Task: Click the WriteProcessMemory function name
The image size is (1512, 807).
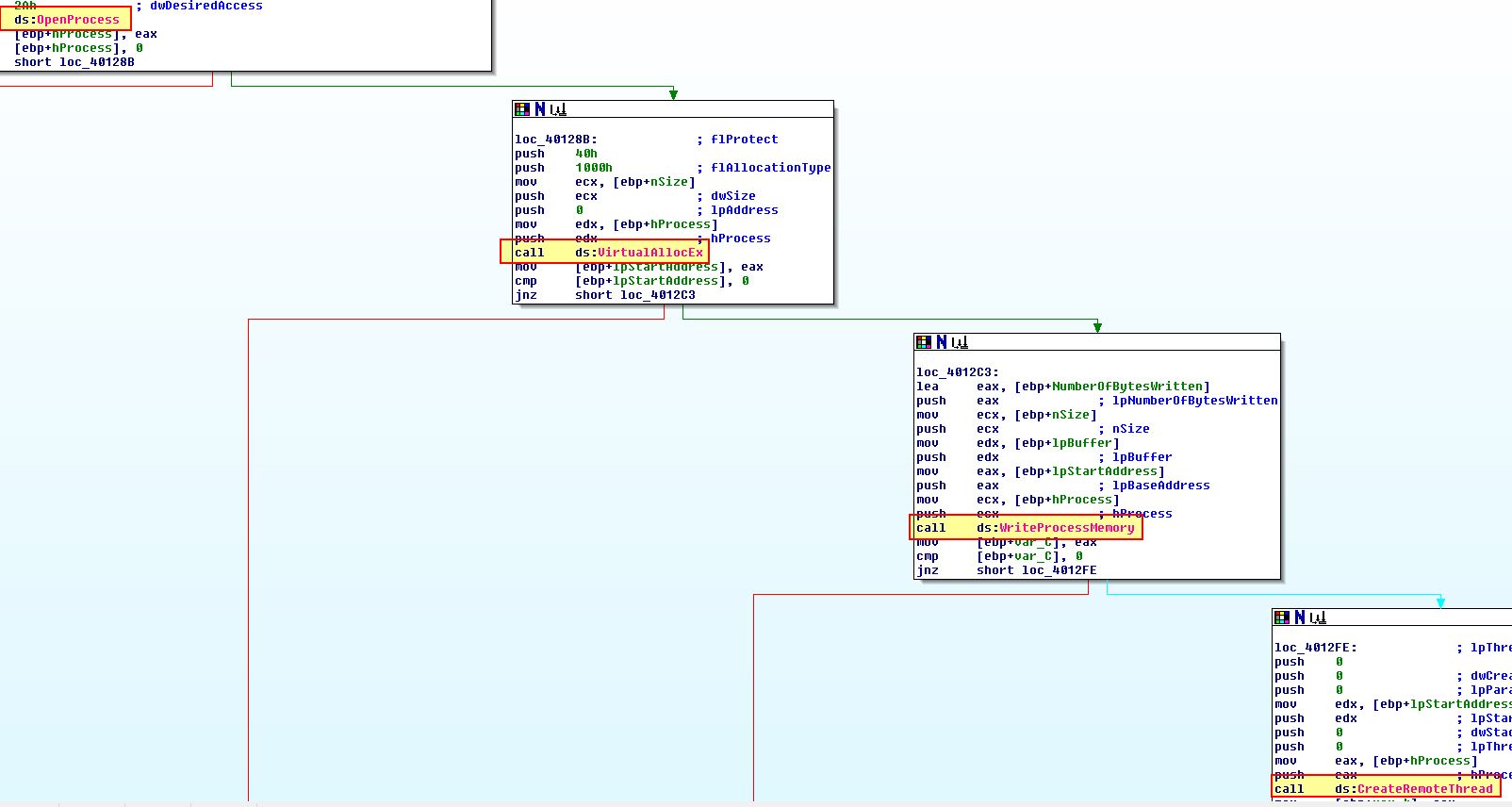Action: pos(1066,528)
